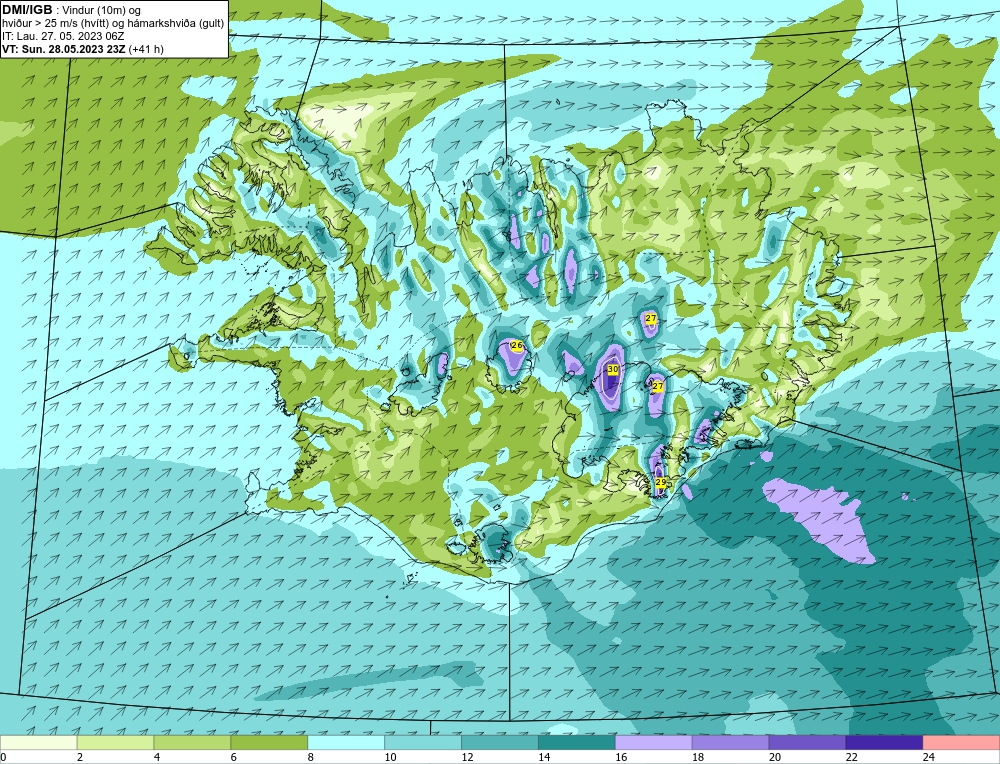The width and height of the screenshot is (1000, 764).
Task: Choose the 22–24 m/s dark indigo legend swatch
Action: pos(884,742)
